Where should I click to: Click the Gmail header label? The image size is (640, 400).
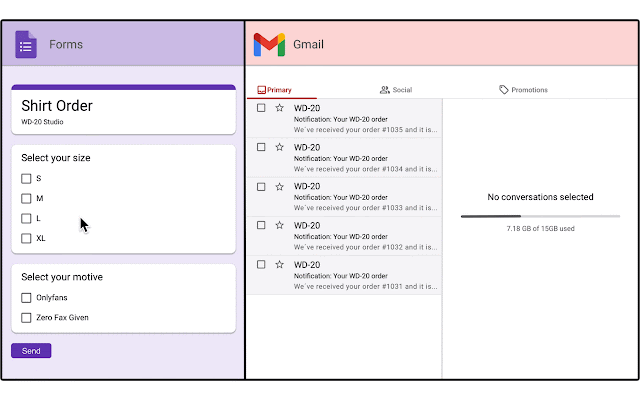point(308,44)
